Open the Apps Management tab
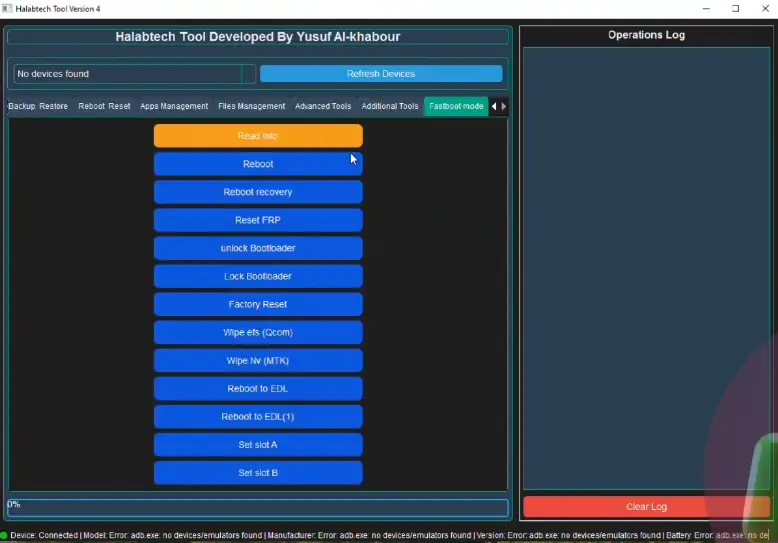This screenshot has height=543, width=778. 174,106
